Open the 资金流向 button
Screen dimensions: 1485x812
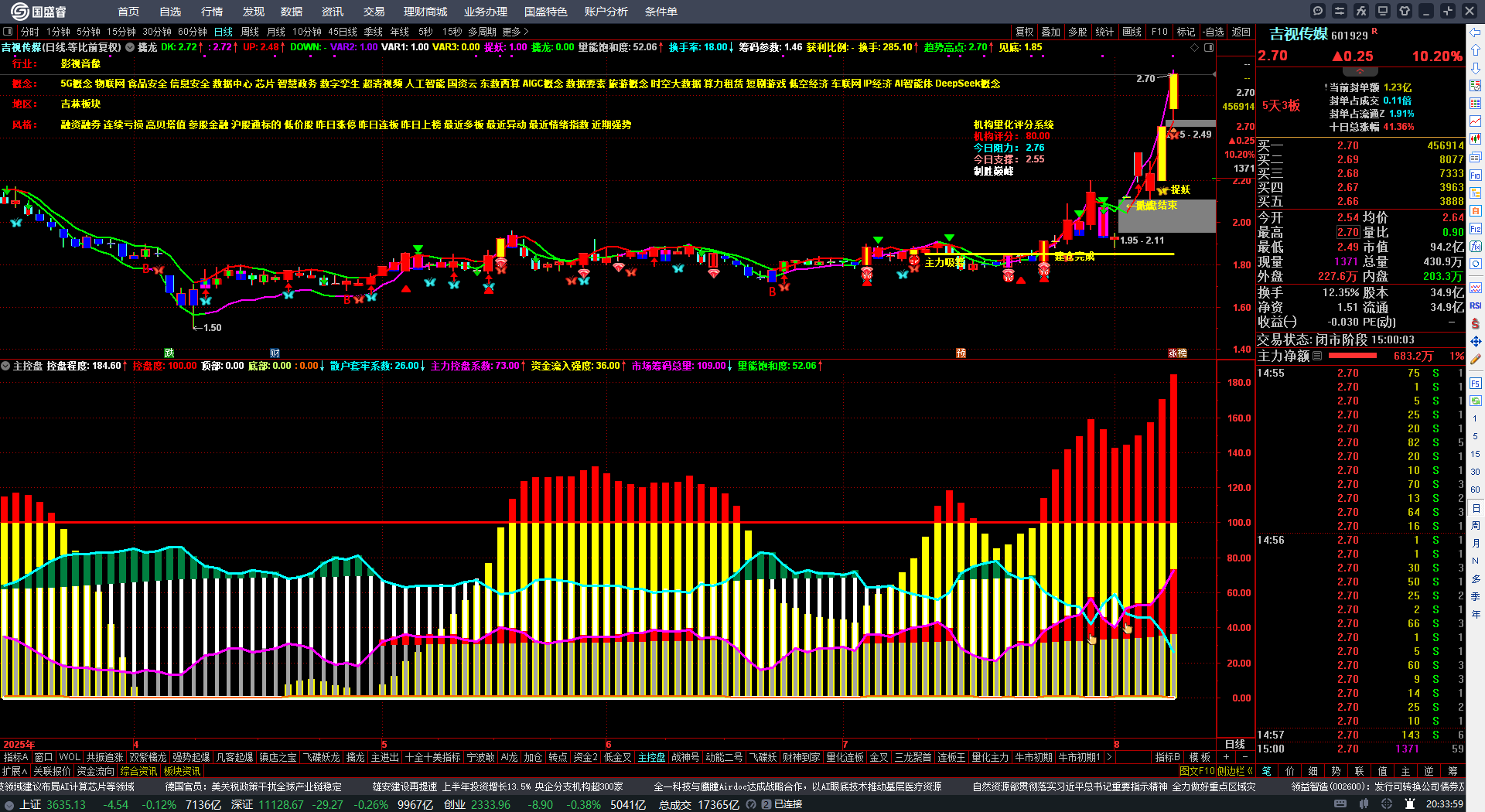(95, 771)
